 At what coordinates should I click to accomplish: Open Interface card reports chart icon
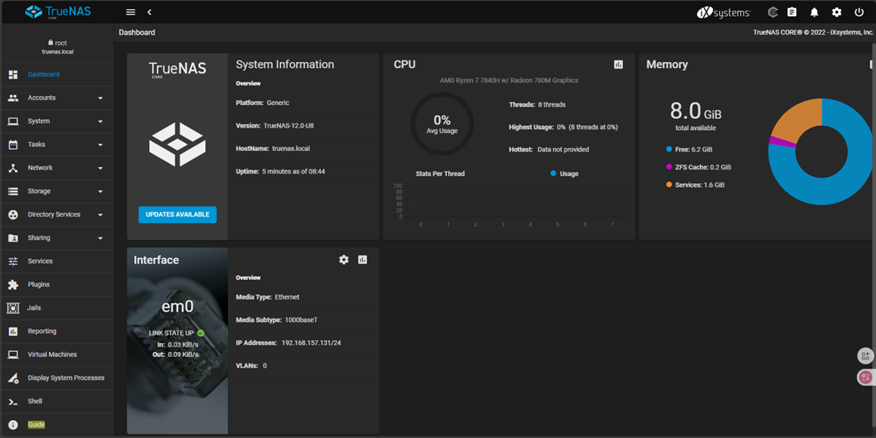[x=362, y=260]
